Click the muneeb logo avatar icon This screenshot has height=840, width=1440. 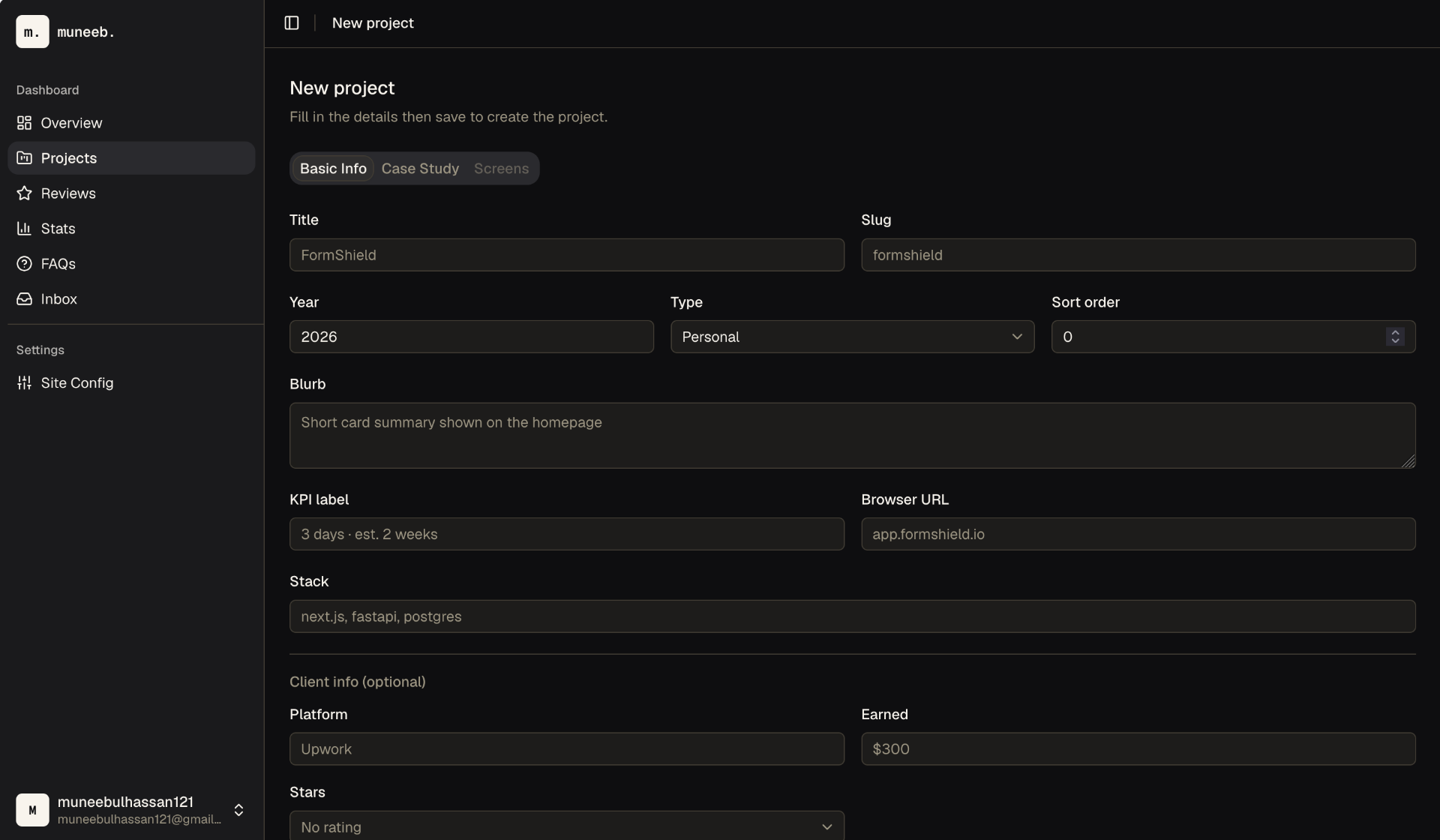click(x=32, y=31)
